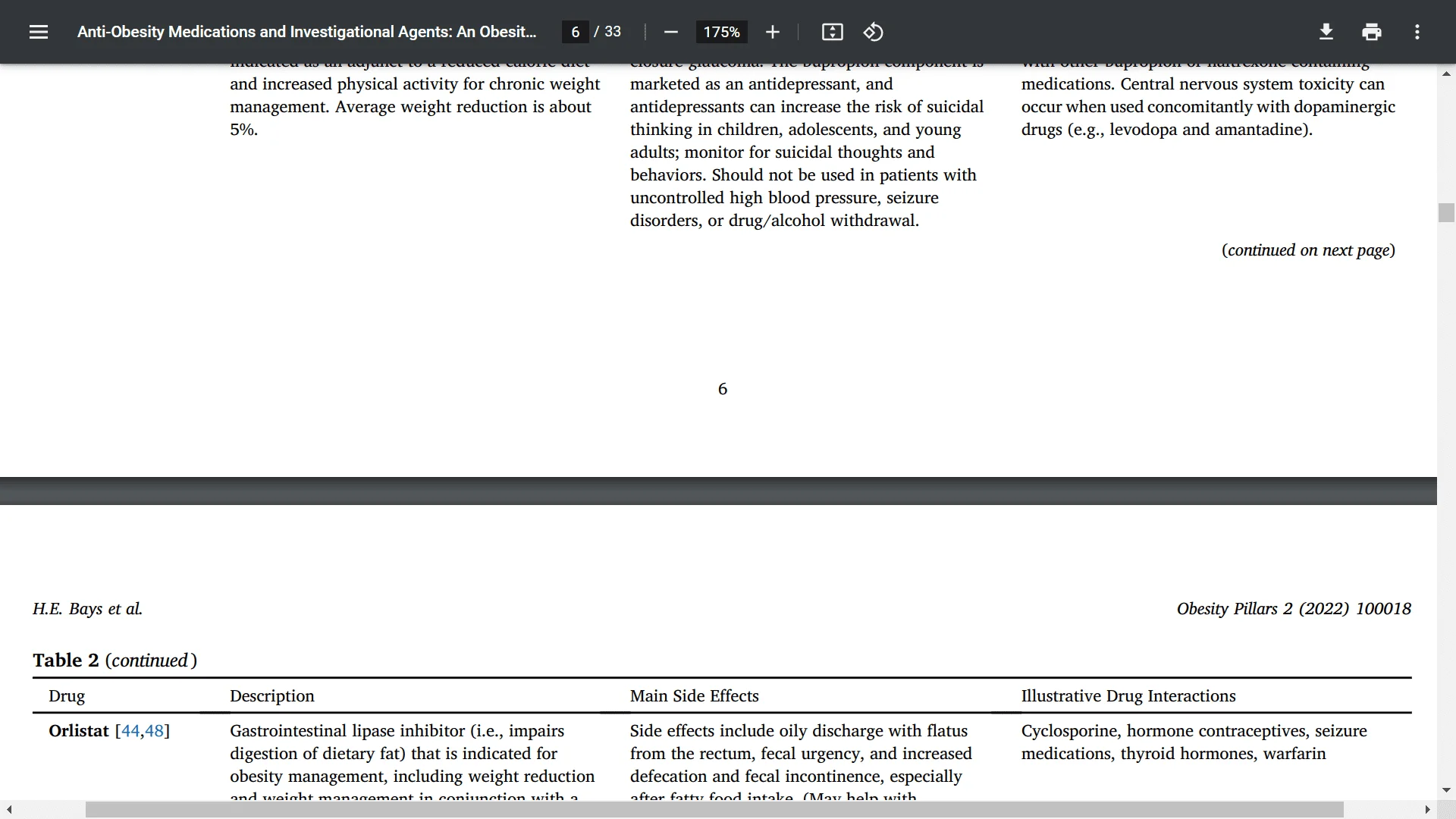Image resolution: width=1456 pixels, height=819 pixels.
Task: Click the '/ 33' total pages text
Action: pyautogui.click(x=607, y=32)
